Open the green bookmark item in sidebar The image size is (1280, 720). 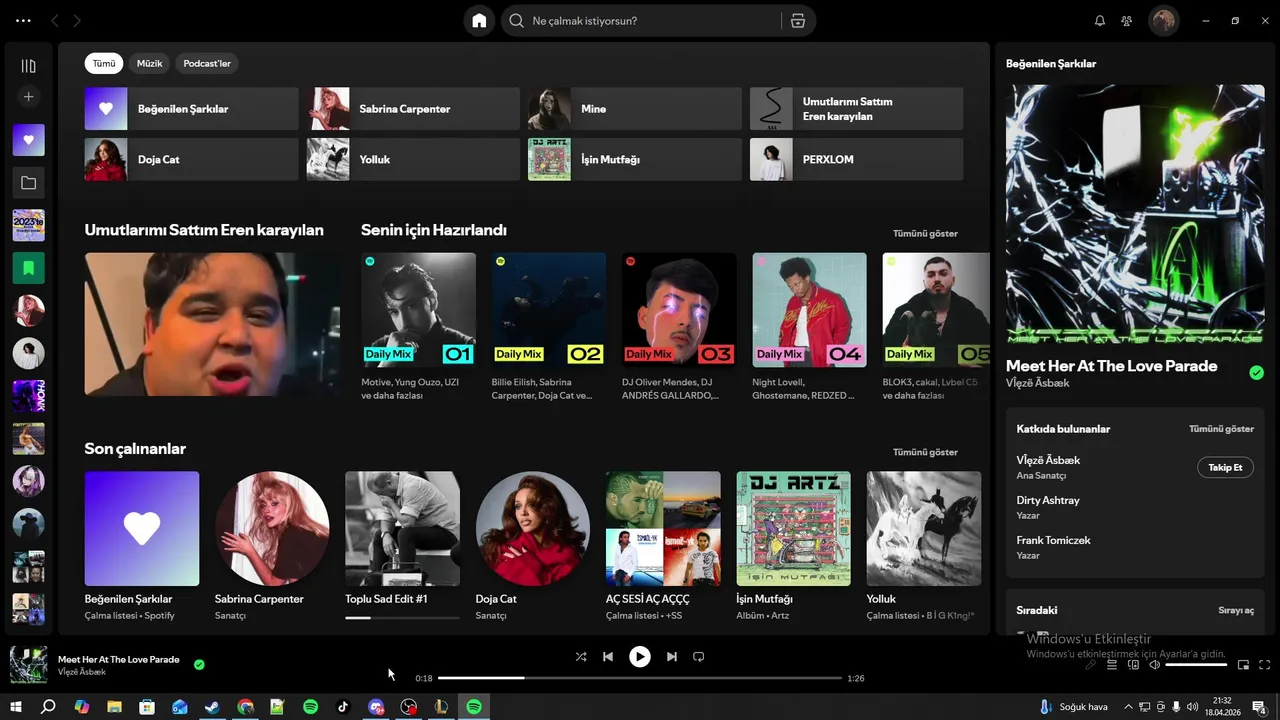pos(28,268)
